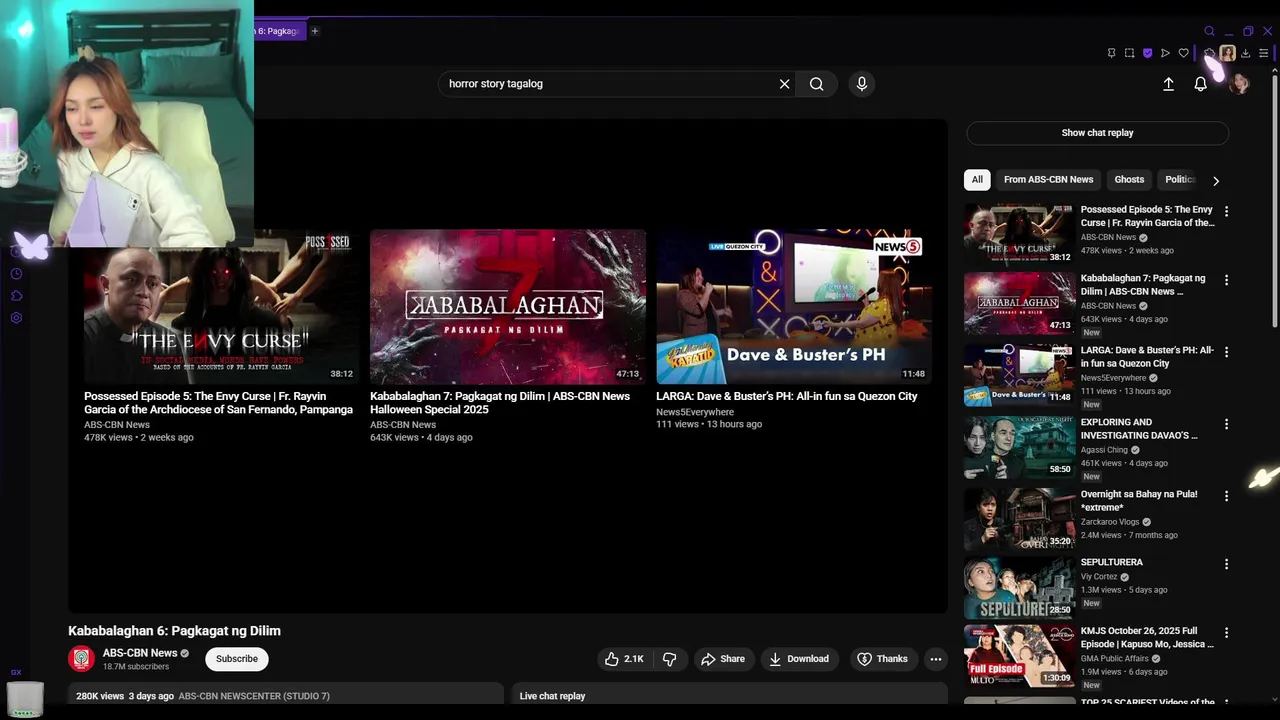Click the magnifier search button
Image resolution: width=1280 pixels, height=720 pixels.
817,84
